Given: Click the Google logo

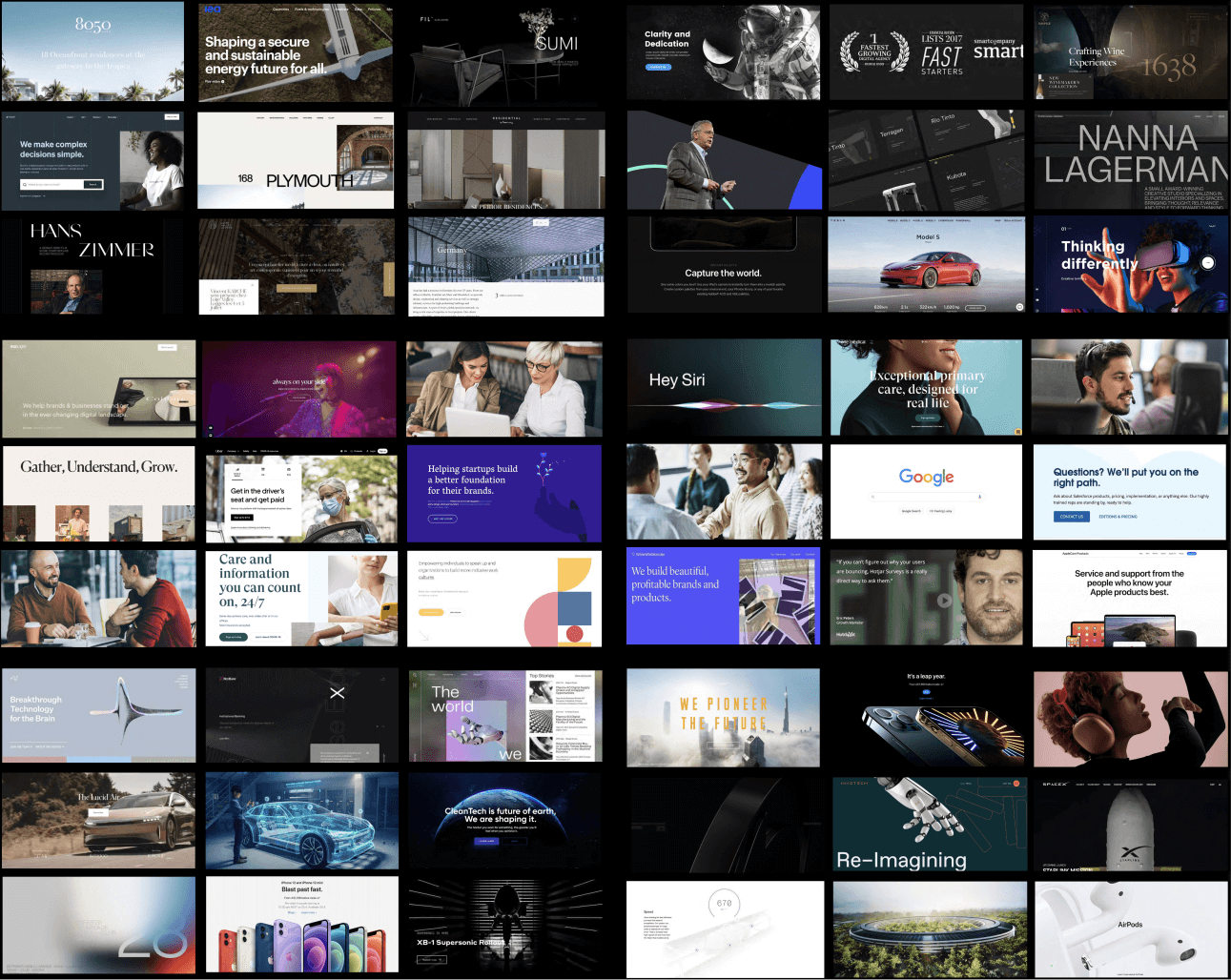Looking at the screenshot, I should coord(926,477).
